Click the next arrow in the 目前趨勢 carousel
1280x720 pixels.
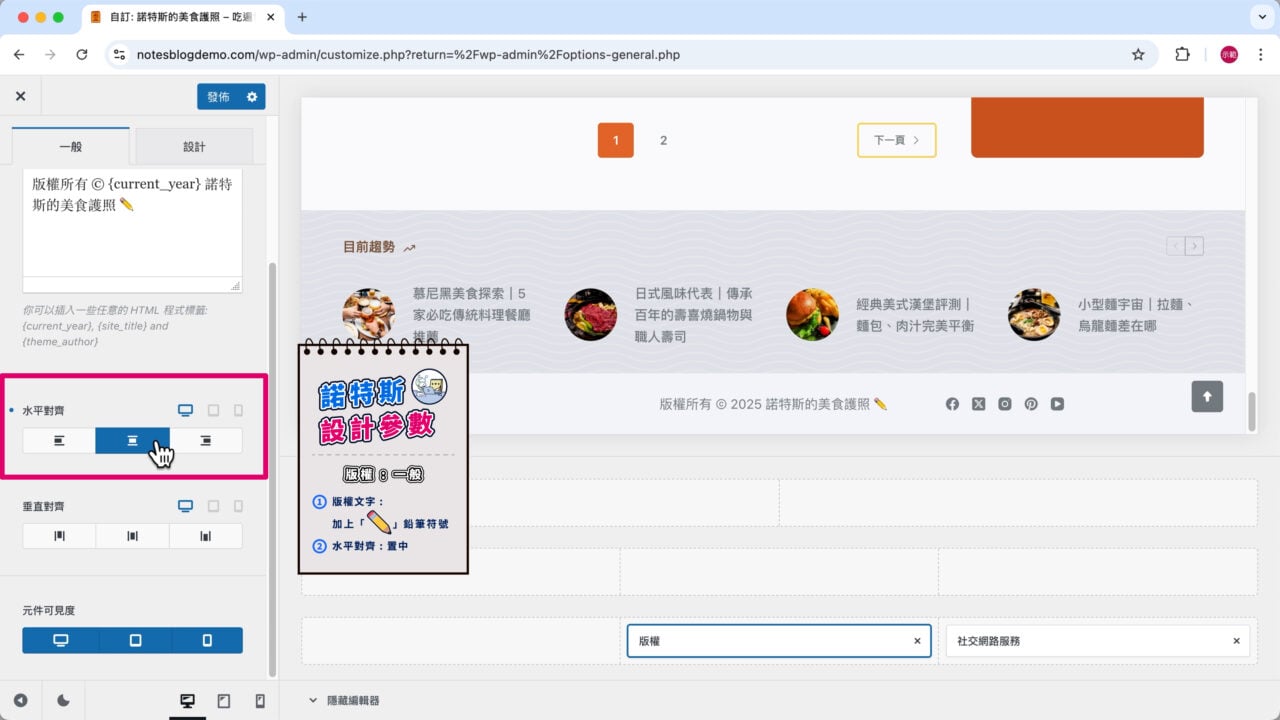pyautogui.click(x=1195, y=245)
